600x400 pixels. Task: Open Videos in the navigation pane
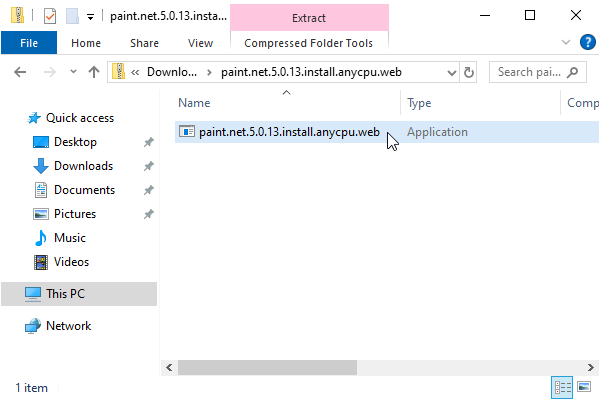[x=71, y=262]
